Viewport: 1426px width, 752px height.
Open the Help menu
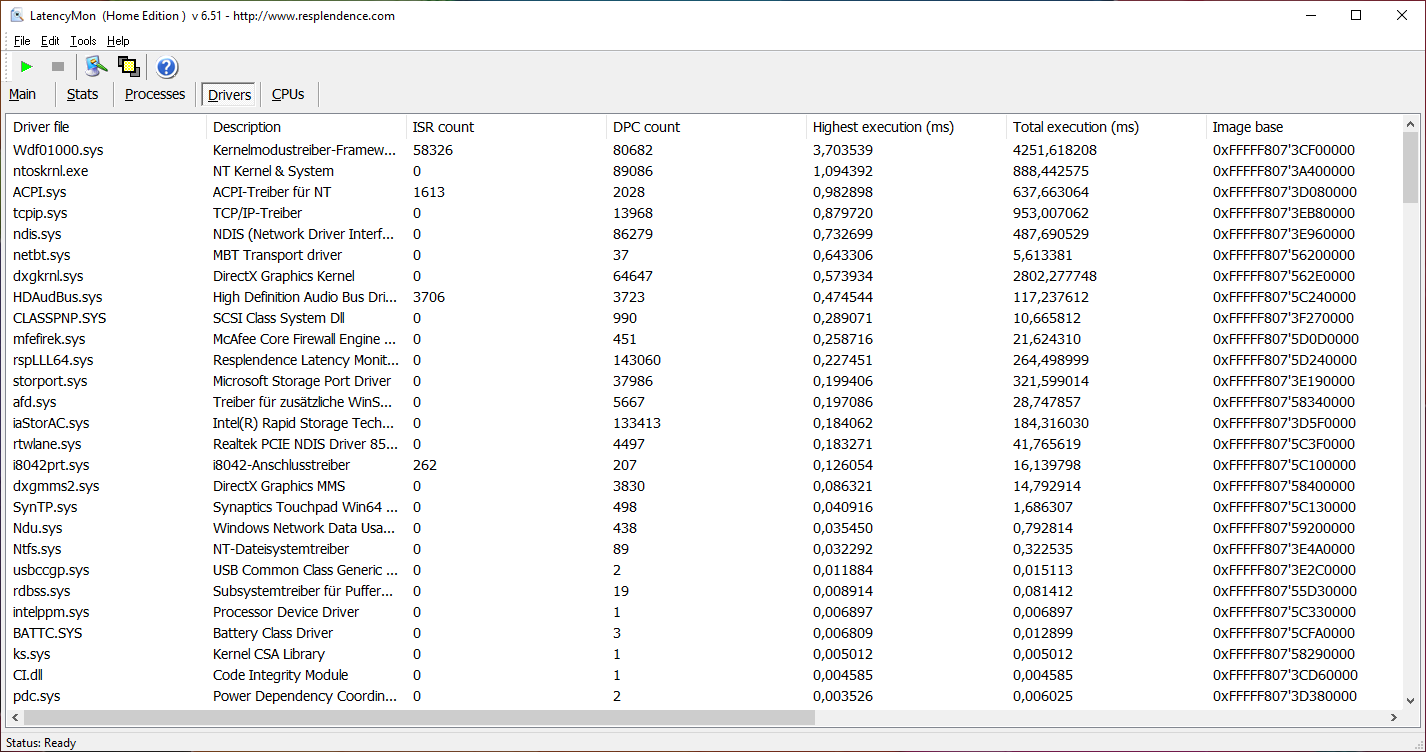click(118, 41)
